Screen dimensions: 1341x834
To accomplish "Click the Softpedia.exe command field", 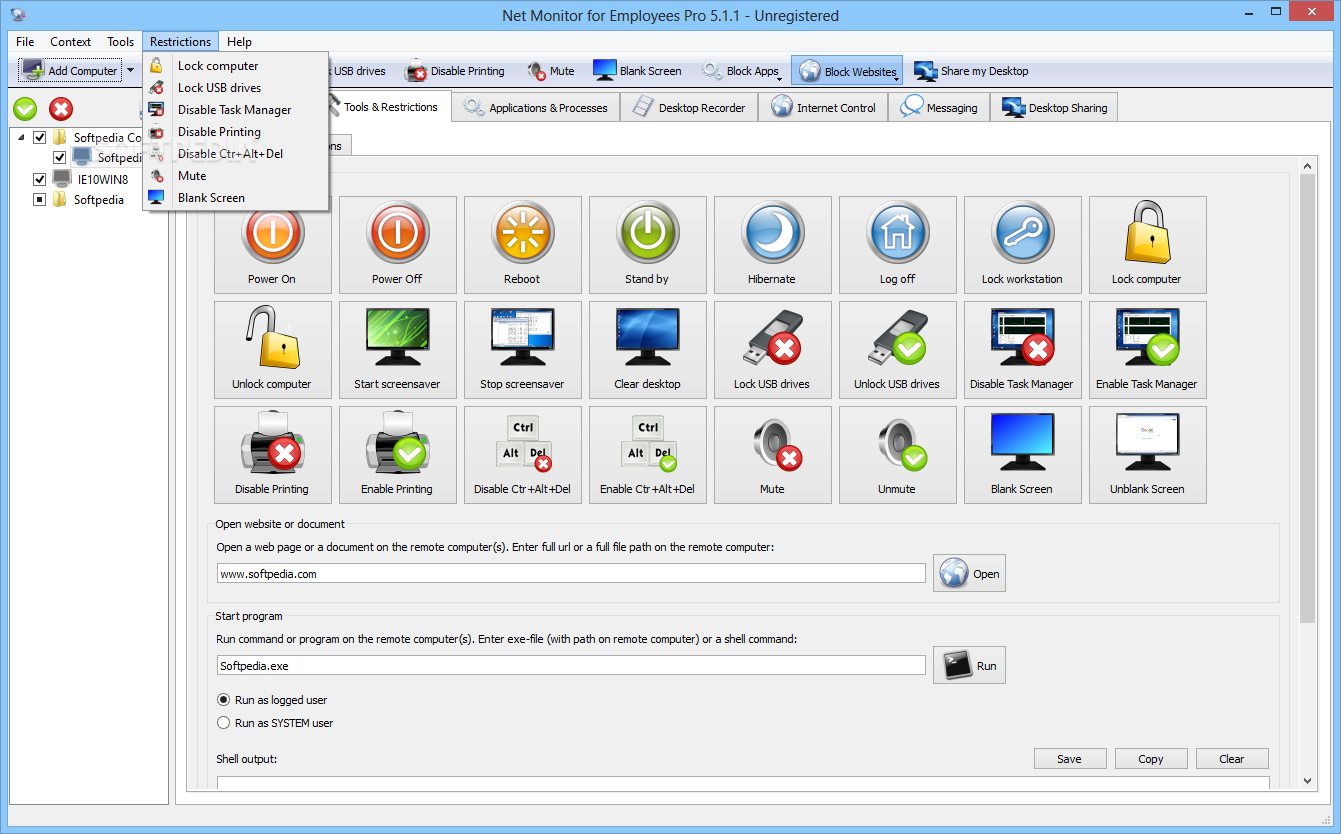I will tap(571, 665).
